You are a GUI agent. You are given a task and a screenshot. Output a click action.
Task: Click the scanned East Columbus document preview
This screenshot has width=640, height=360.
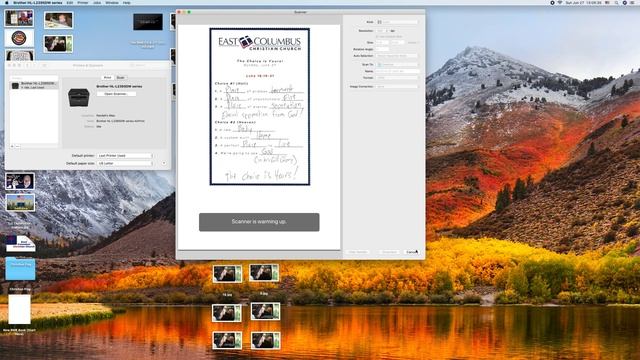pyautogui.click(x=260, y=107)
